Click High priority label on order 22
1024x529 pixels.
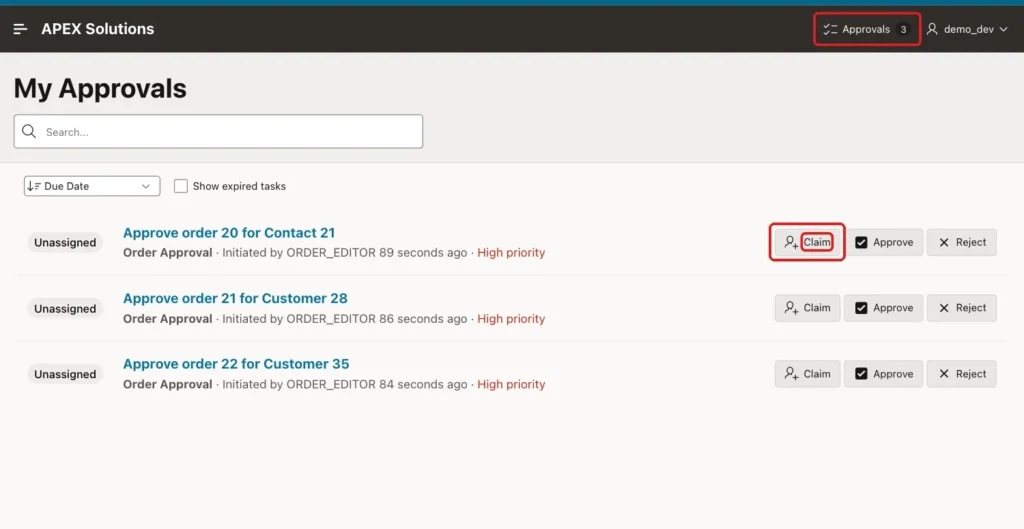[x=511, y=384]
